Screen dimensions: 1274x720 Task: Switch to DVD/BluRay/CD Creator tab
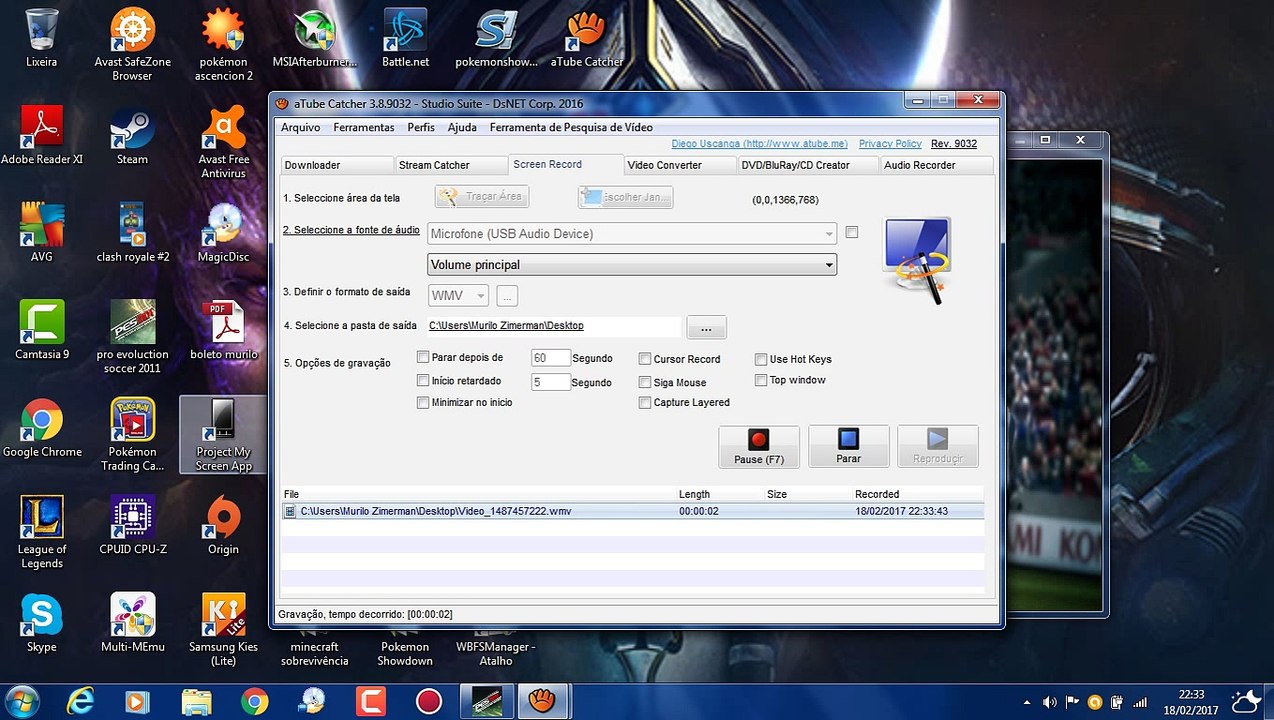pos(808,165)
